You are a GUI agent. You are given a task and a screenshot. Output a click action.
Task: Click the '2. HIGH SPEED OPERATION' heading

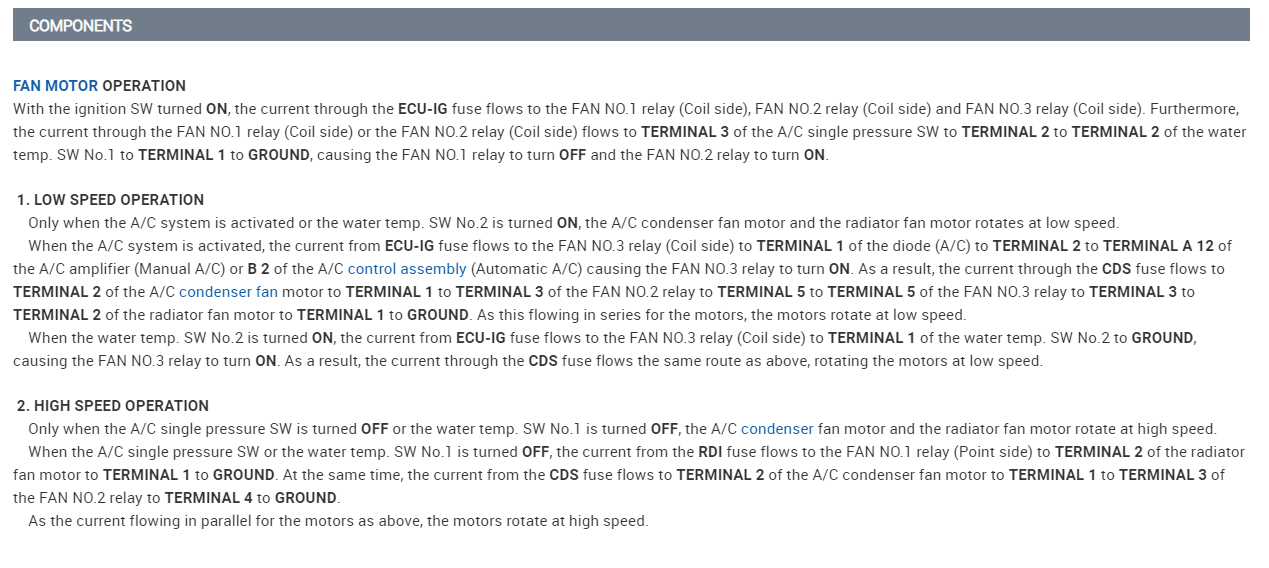tap(113, 406)
